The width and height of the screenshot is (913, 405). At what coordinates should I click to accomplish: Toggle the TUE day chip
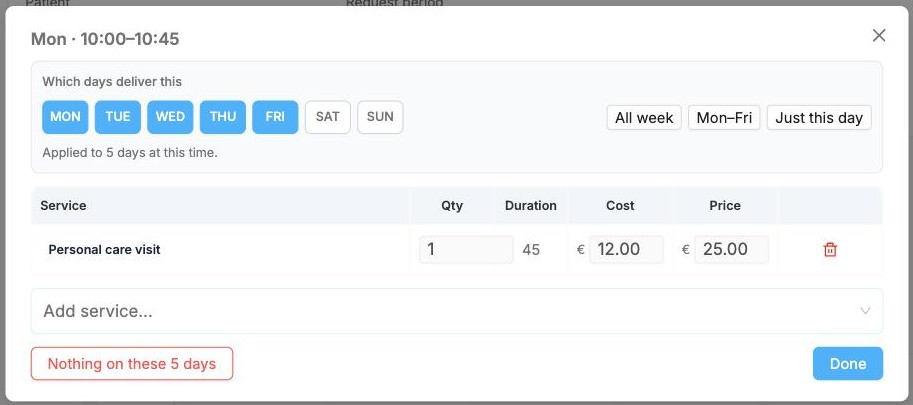pyautogui.click(x=118, y=117)
